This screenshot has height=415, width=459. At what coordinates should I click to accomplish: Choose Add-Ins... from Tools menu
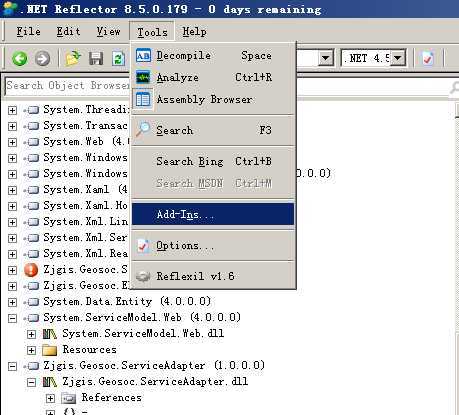(213, 214)
